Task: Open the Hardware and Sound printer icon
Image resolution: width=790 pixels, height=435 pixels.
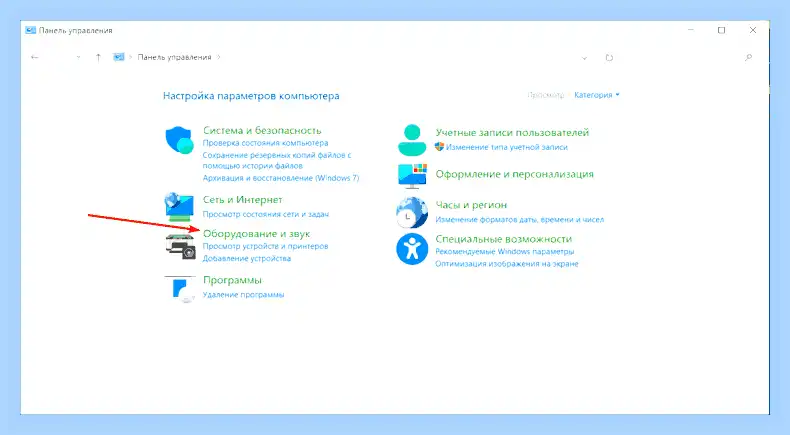Action: tap(180, 246)
